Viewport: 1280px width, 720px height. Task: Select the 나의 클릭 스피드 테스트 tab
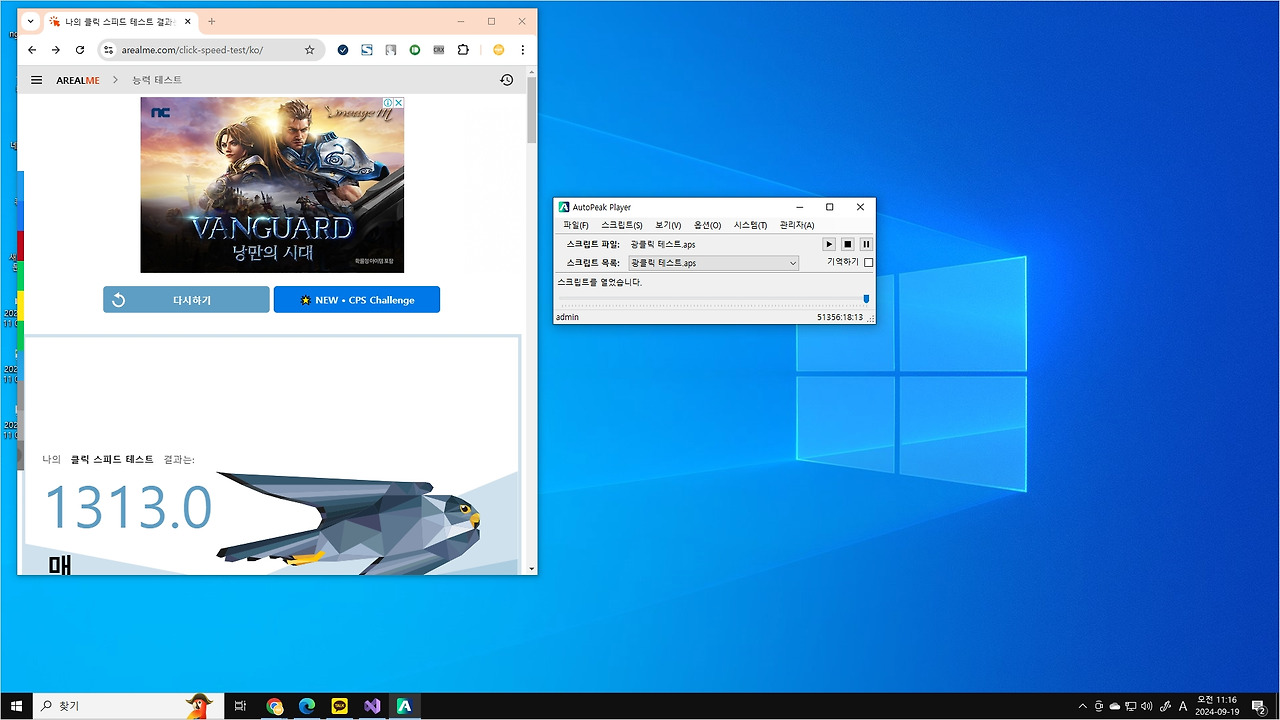point(121,21)
